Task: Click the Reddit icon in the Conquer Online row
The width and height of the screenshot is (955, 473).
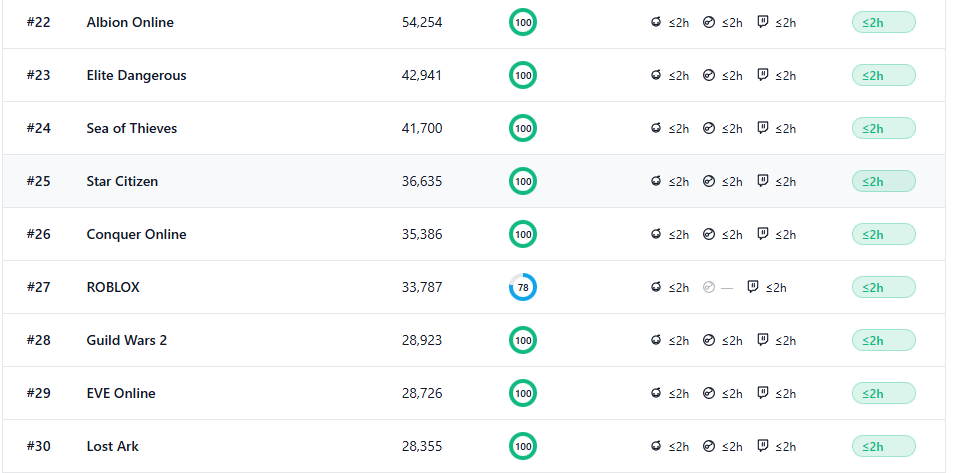Action: point(656,234)
